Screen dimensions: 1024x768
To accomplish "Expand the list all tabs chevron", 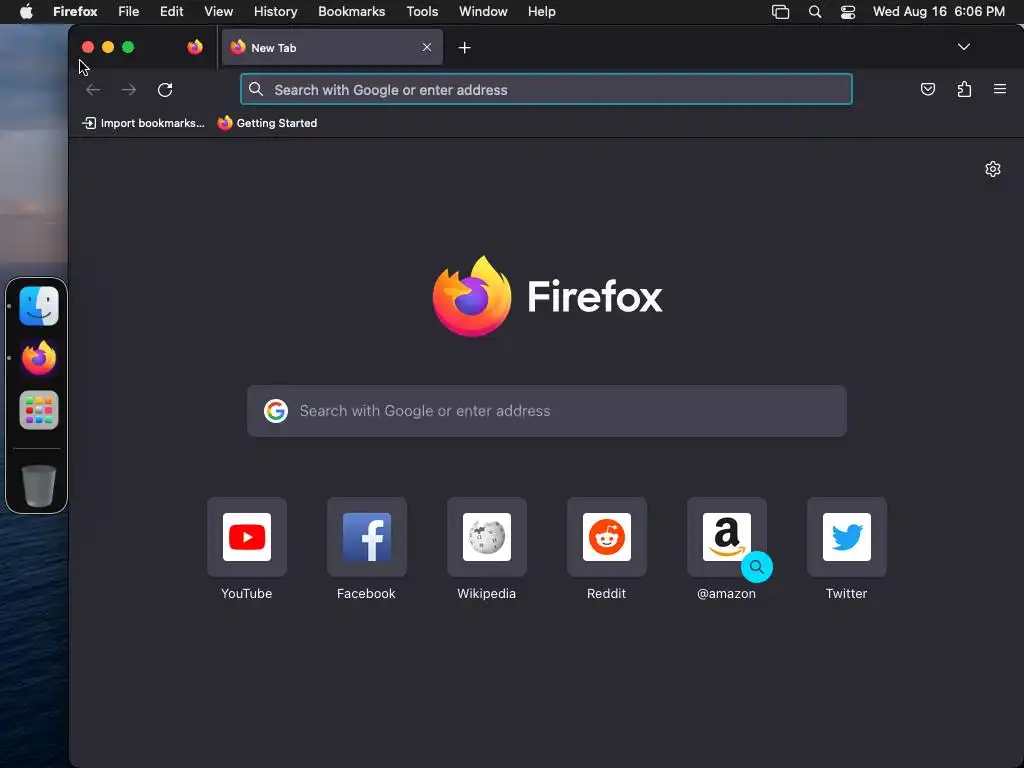I will click(963, 47).
